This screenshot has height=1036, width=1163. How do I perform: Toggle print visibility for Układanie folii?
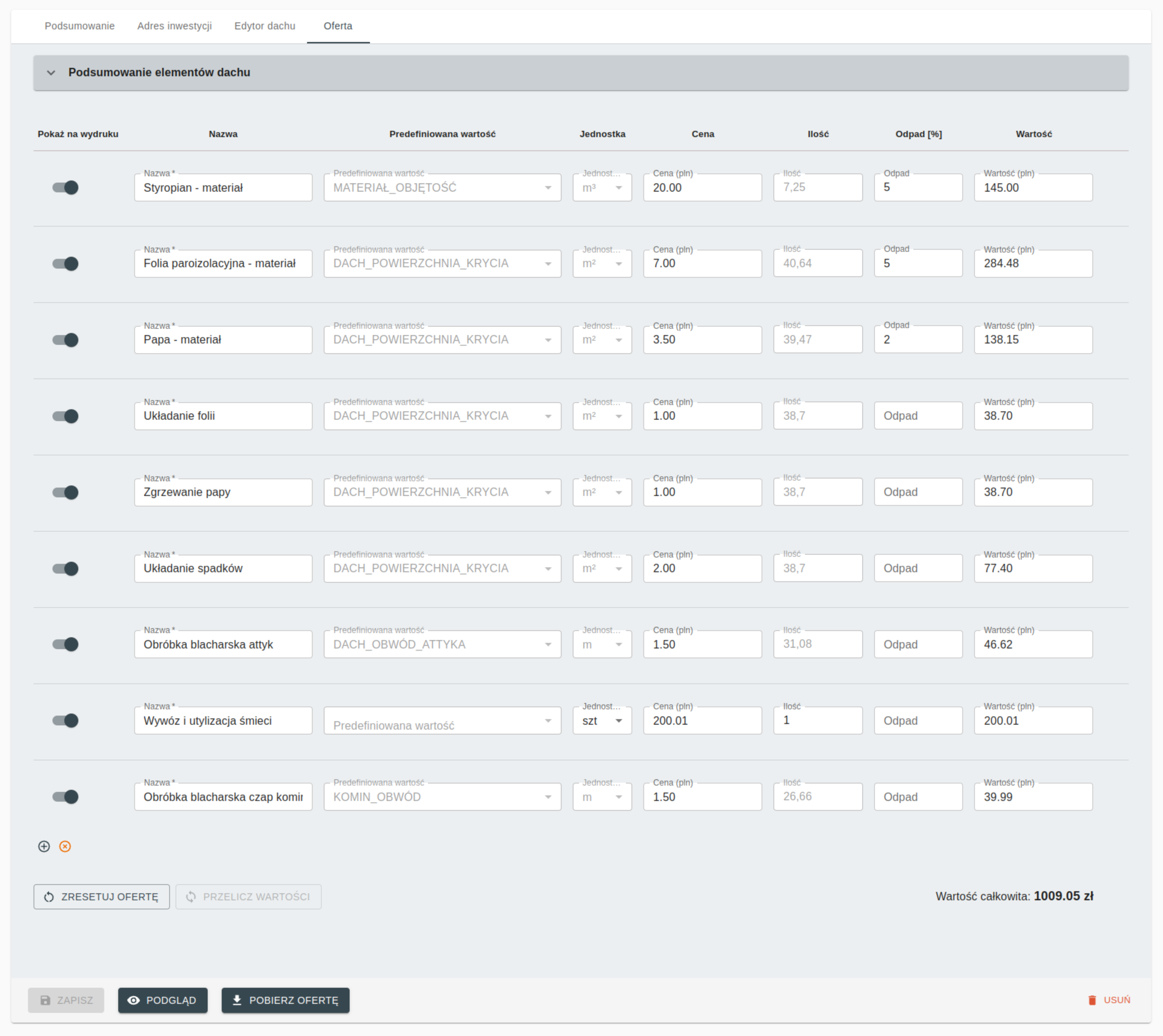(65, 416)
